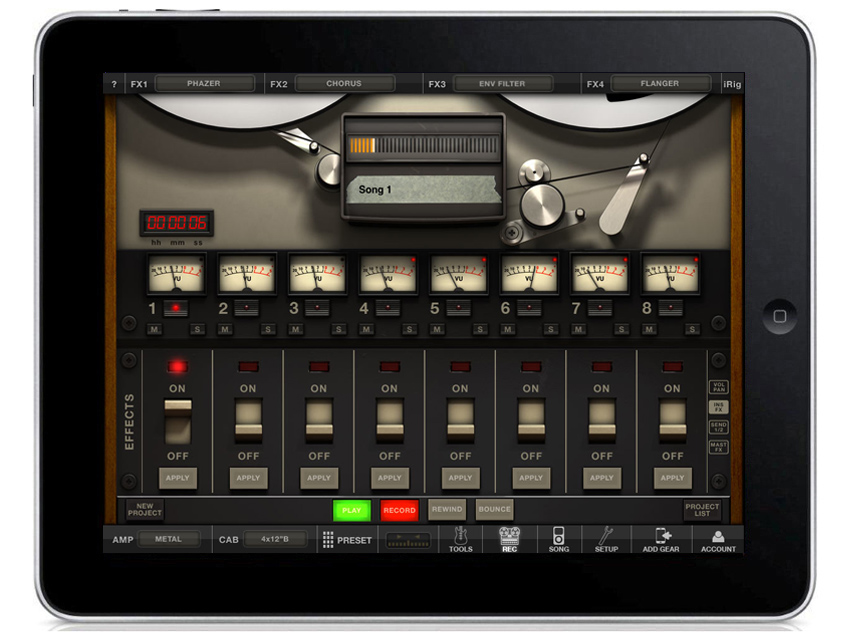The image size is (850, 638).
Task: Arm track 2 record button
Action: 247,308
